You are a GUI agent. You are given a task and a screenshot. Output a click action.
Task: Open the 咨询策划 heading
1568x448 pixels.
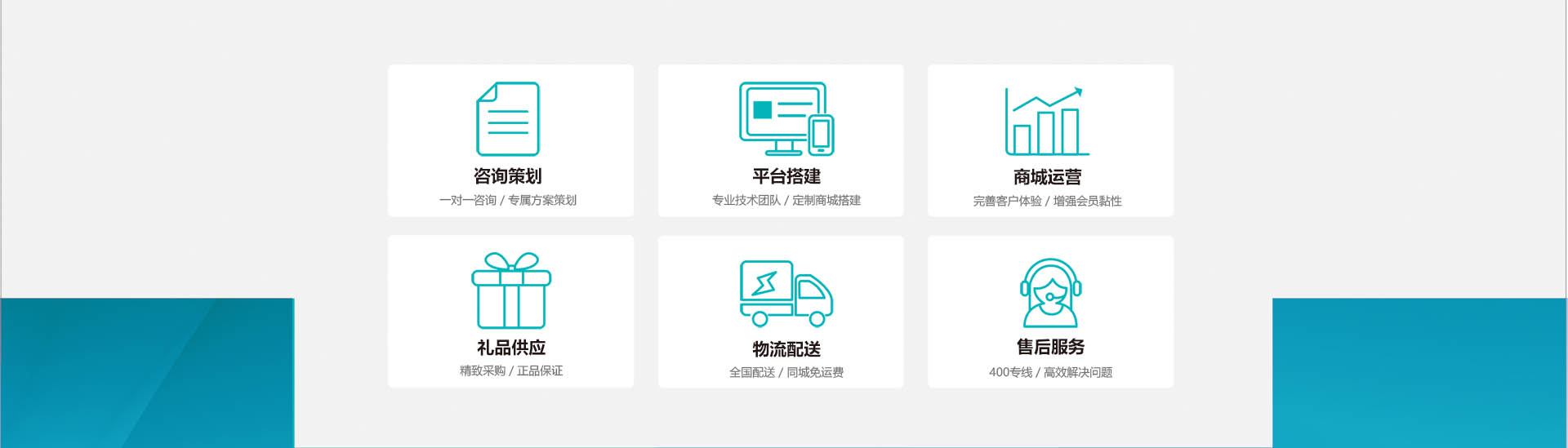[x=508, y=176]
